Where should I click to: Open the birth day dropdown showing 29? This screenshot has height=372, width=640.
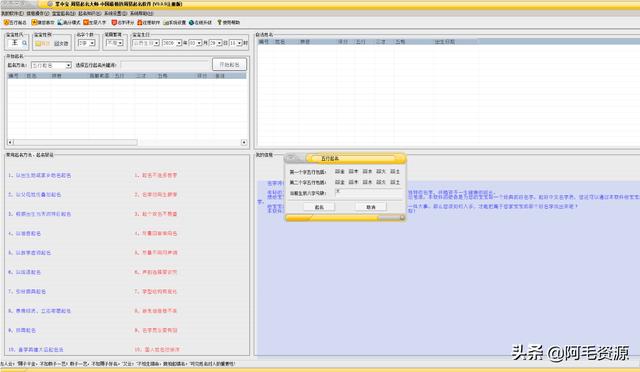[215, 43]
